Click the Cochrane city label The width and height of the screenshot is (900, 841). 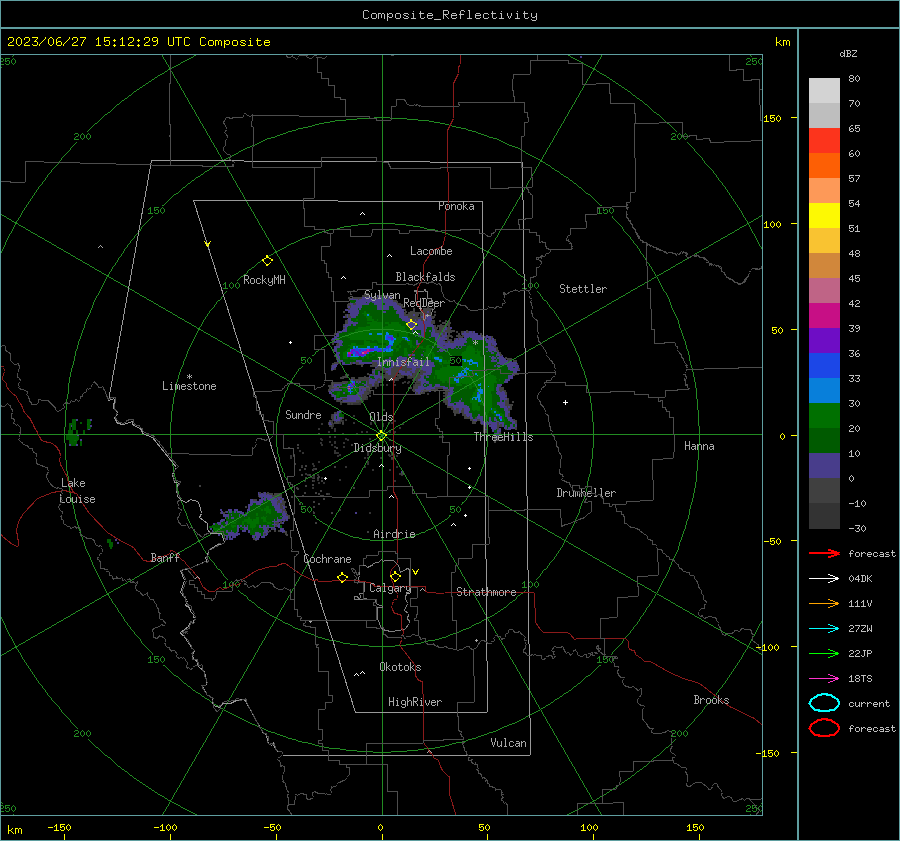pos(327,559)
